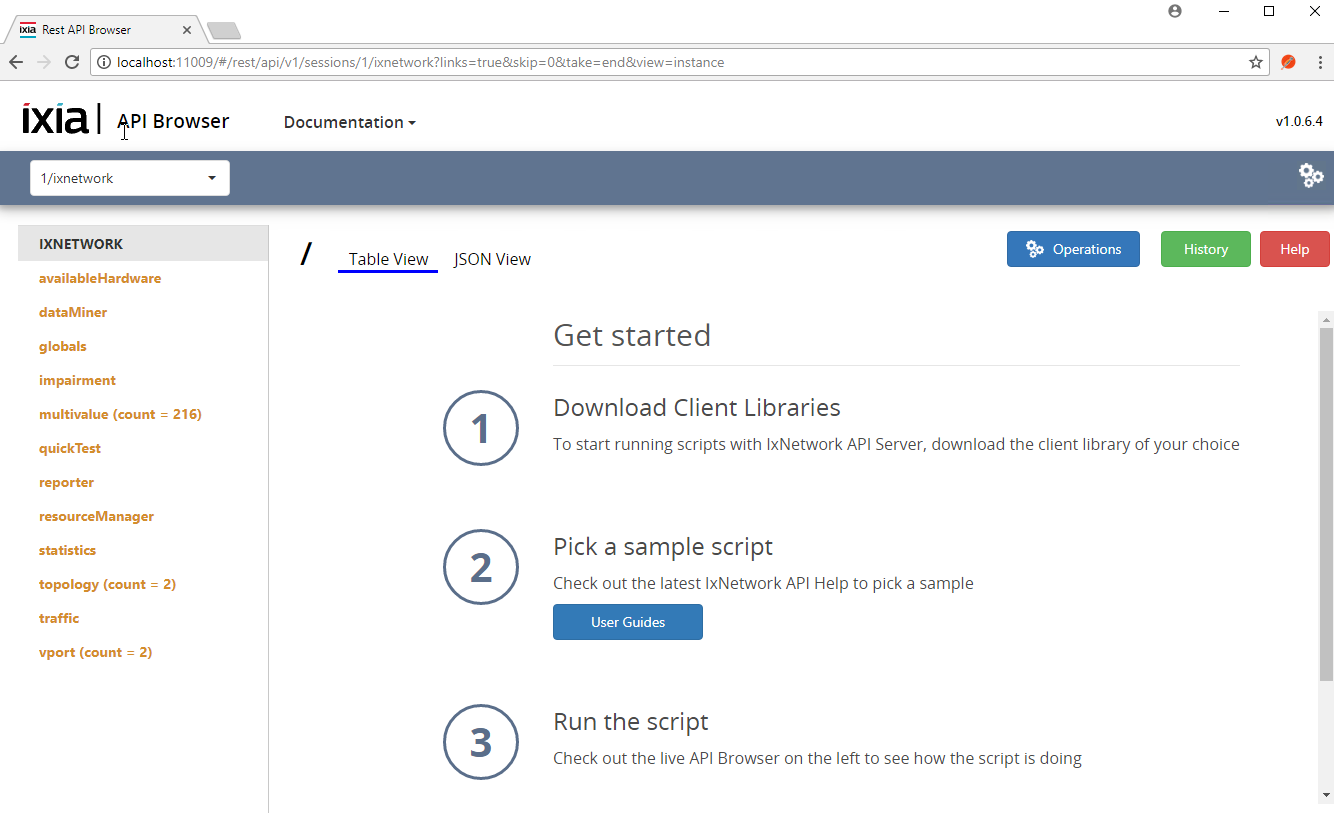Screen dimensions: 1334x834
Task: Open traffic node
Action: coord(59,618)
